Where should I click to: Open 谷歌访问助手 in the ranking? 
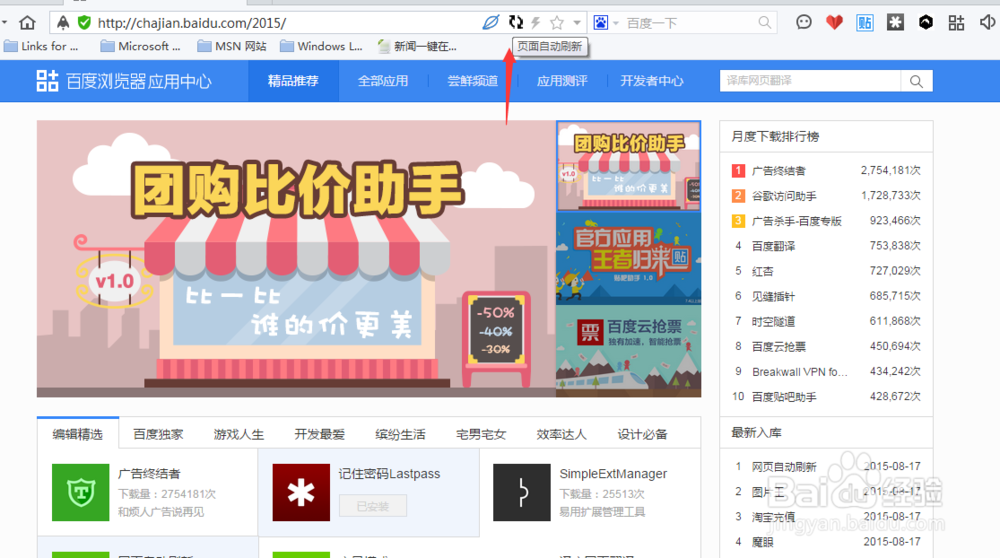click(x=784, y=196)
